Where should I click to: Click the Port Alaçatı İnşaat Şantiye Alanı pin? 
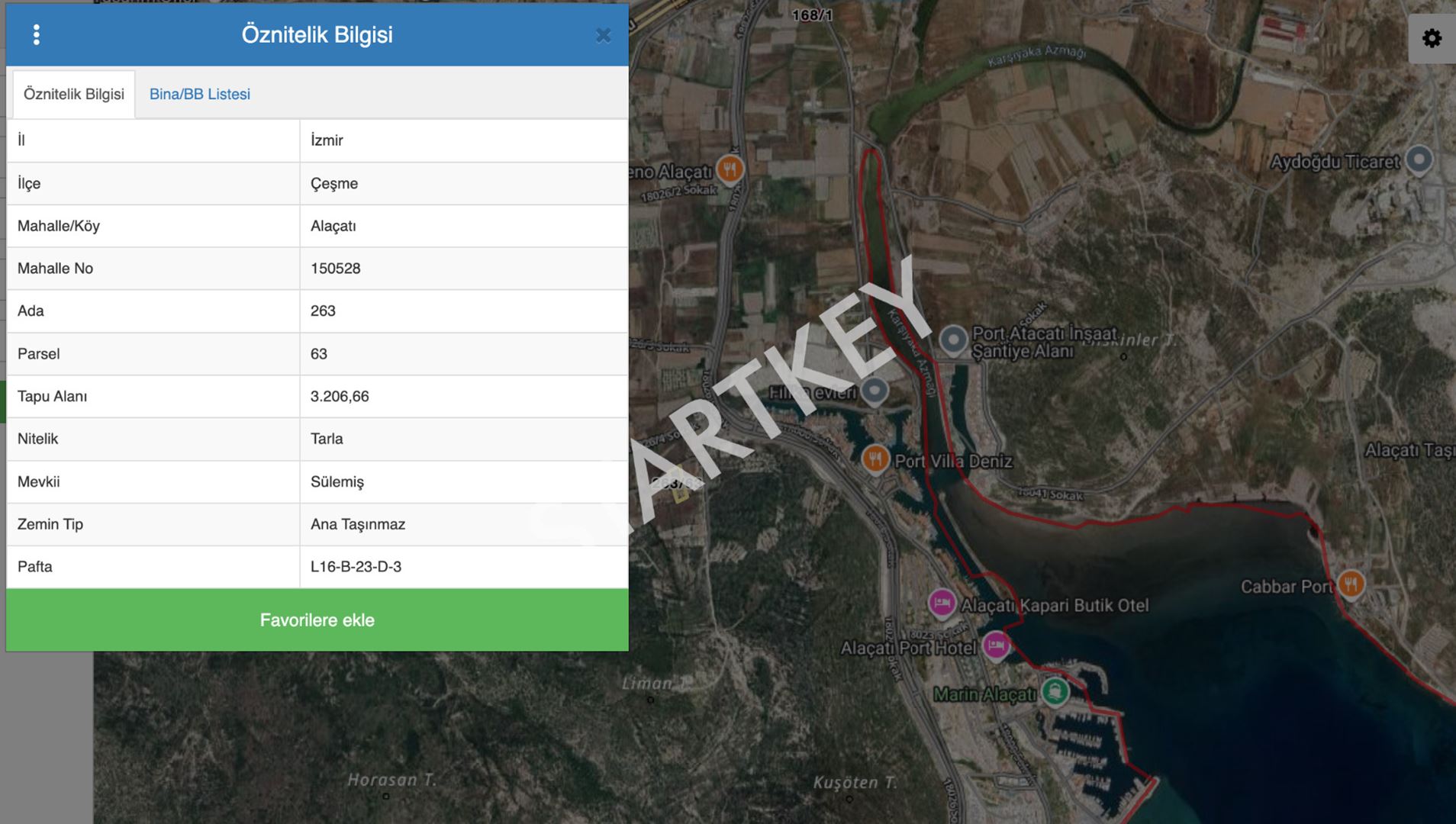953,339
